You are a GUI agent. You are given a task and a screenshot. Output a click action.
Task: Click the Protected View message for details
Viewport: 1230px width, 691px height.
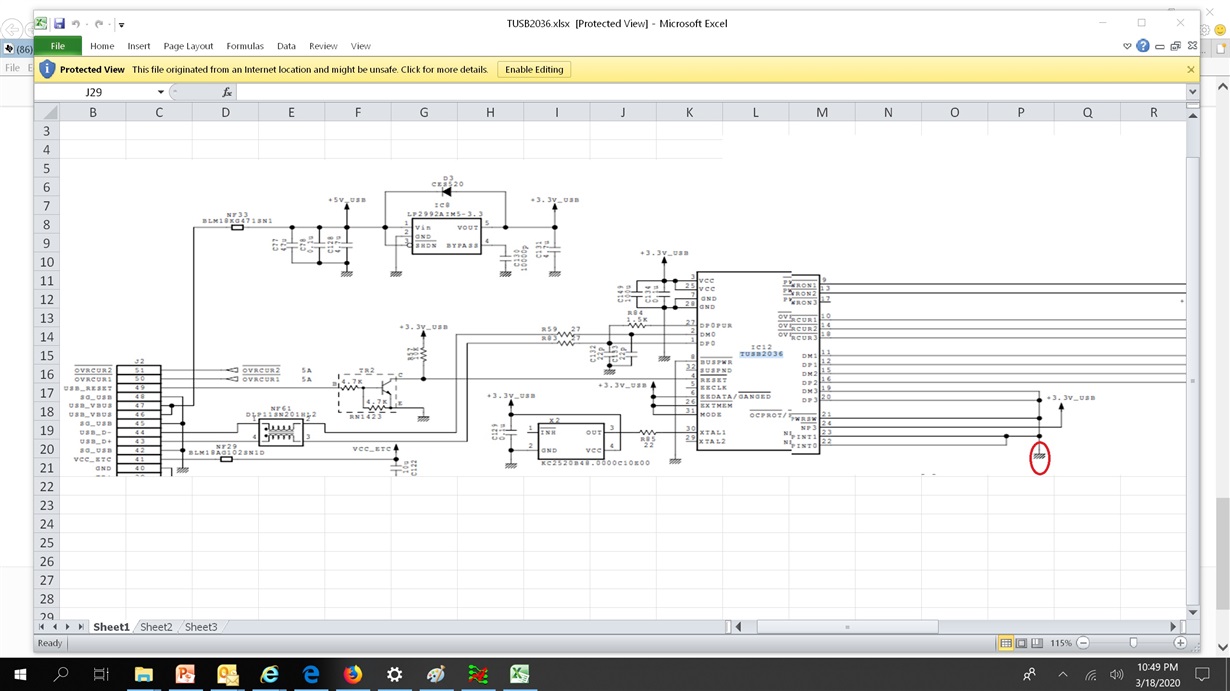coord(310,70)
